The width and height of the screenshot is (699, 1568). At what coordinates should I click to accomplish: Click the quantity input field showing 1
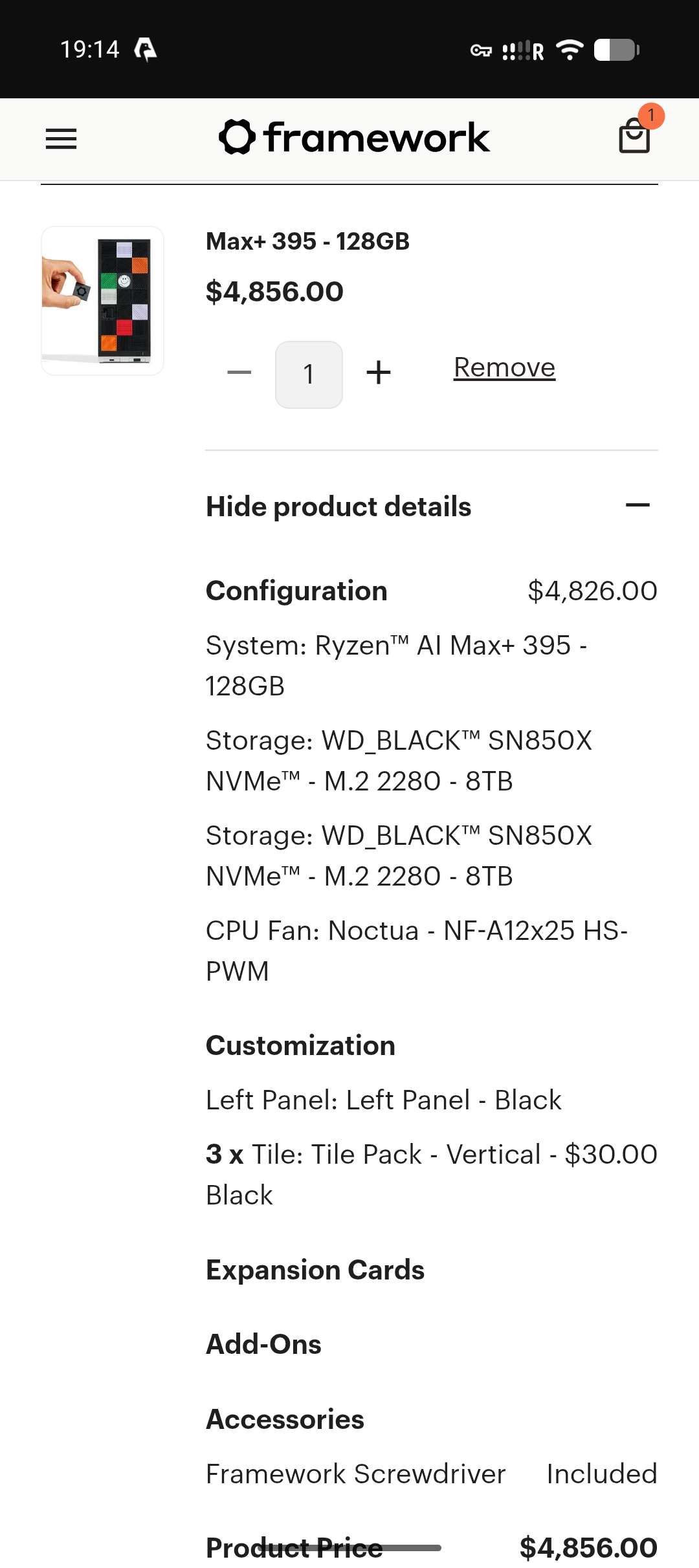click(x=309, y=375)
